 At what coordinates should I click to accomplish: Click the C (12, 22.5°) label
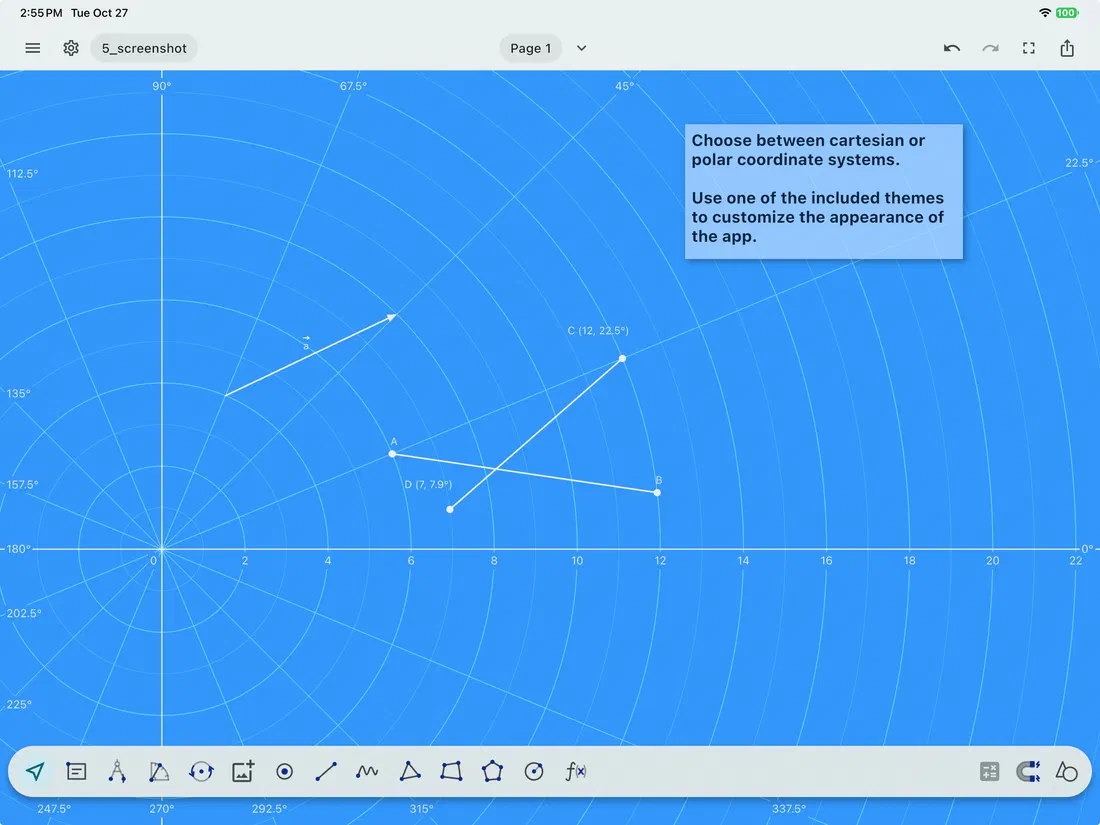[598, 330]
